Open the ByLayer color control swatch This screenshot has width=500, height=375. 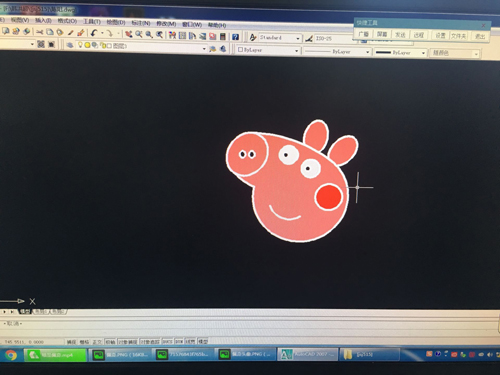(x=268, y=50)
